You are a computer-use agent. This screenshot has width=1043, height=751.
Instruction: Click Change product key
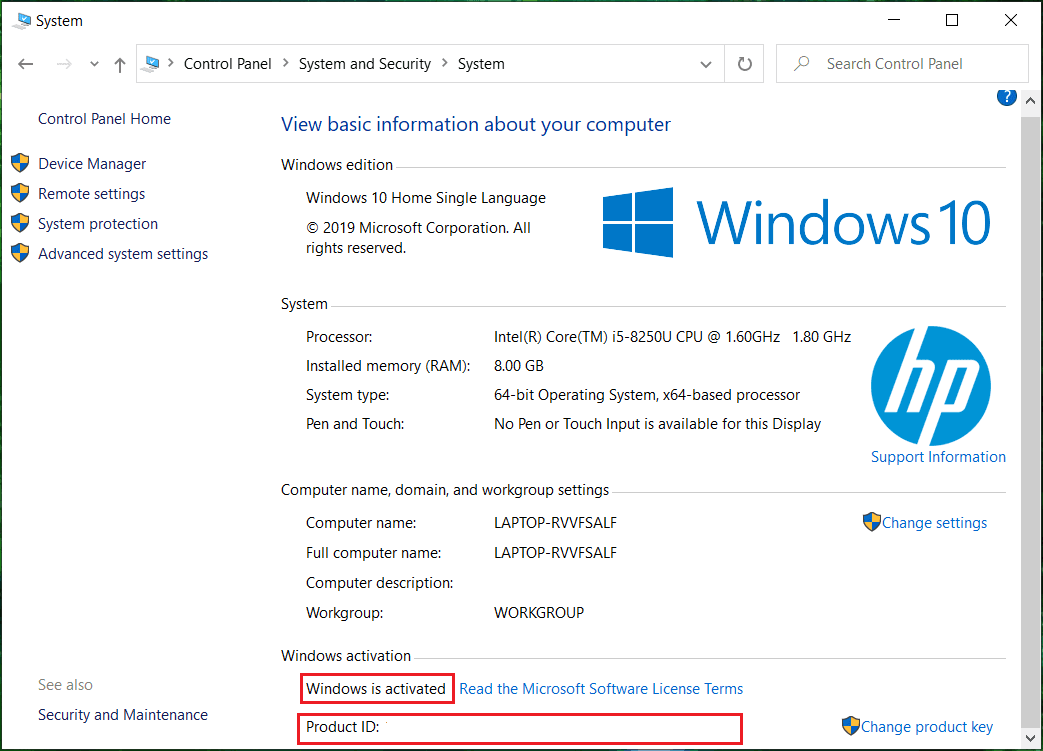[x=925, y=726]
